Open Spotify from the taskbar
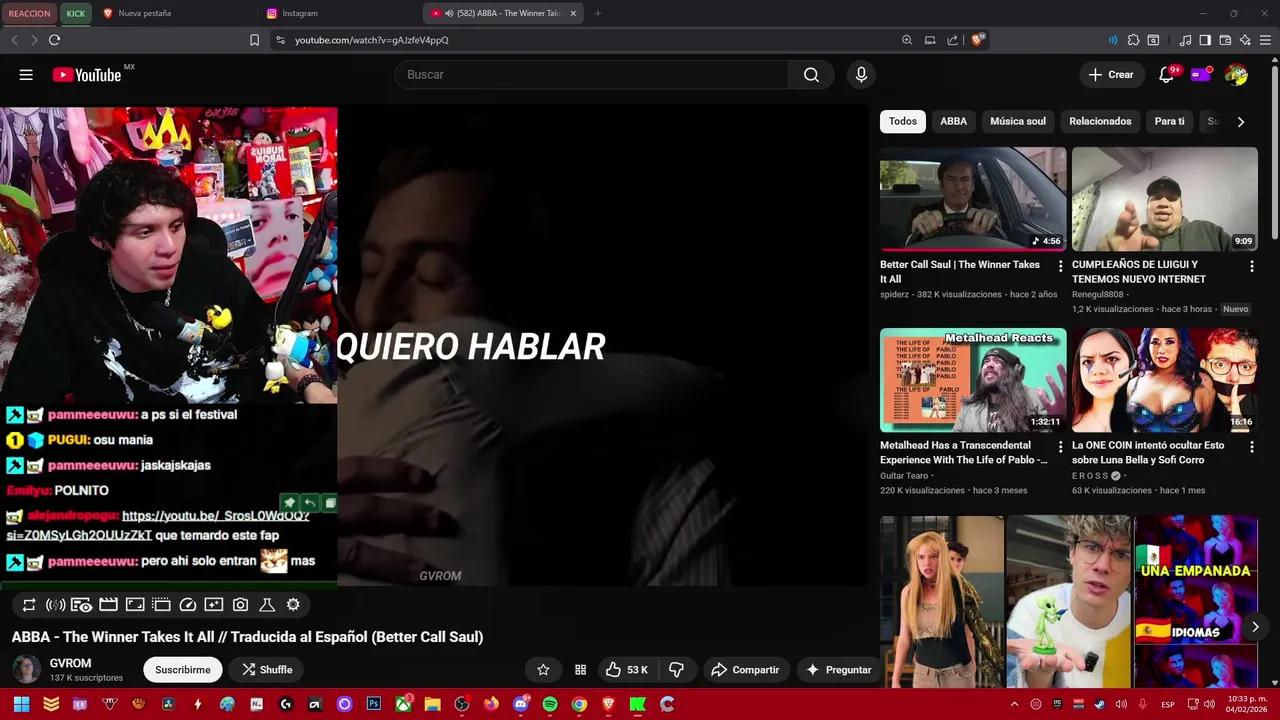Screen dimensions: 1280x720 coord(550,704)
